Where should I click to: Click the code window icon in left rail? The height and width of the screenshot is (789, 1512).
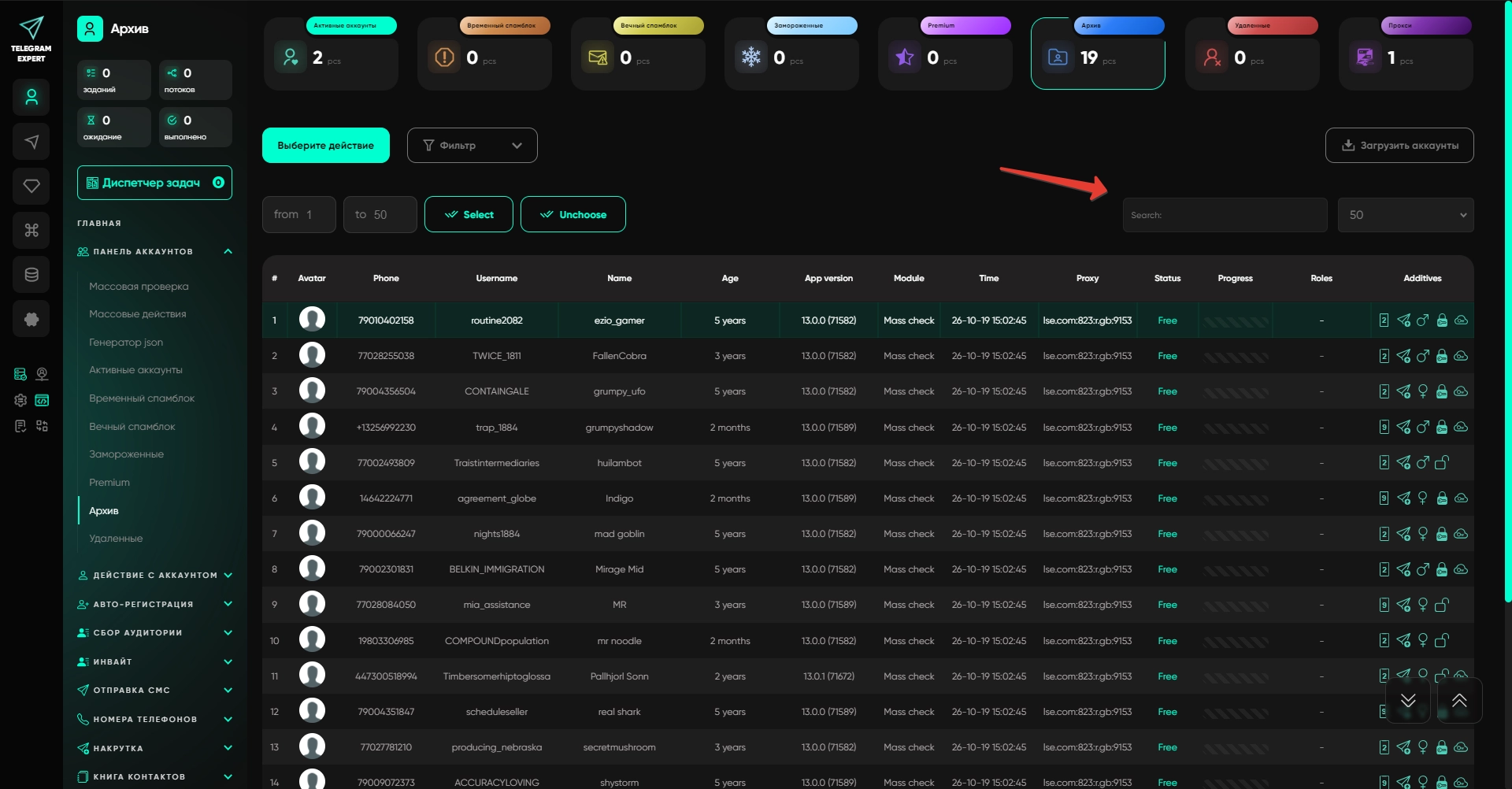tap(43, 400)
